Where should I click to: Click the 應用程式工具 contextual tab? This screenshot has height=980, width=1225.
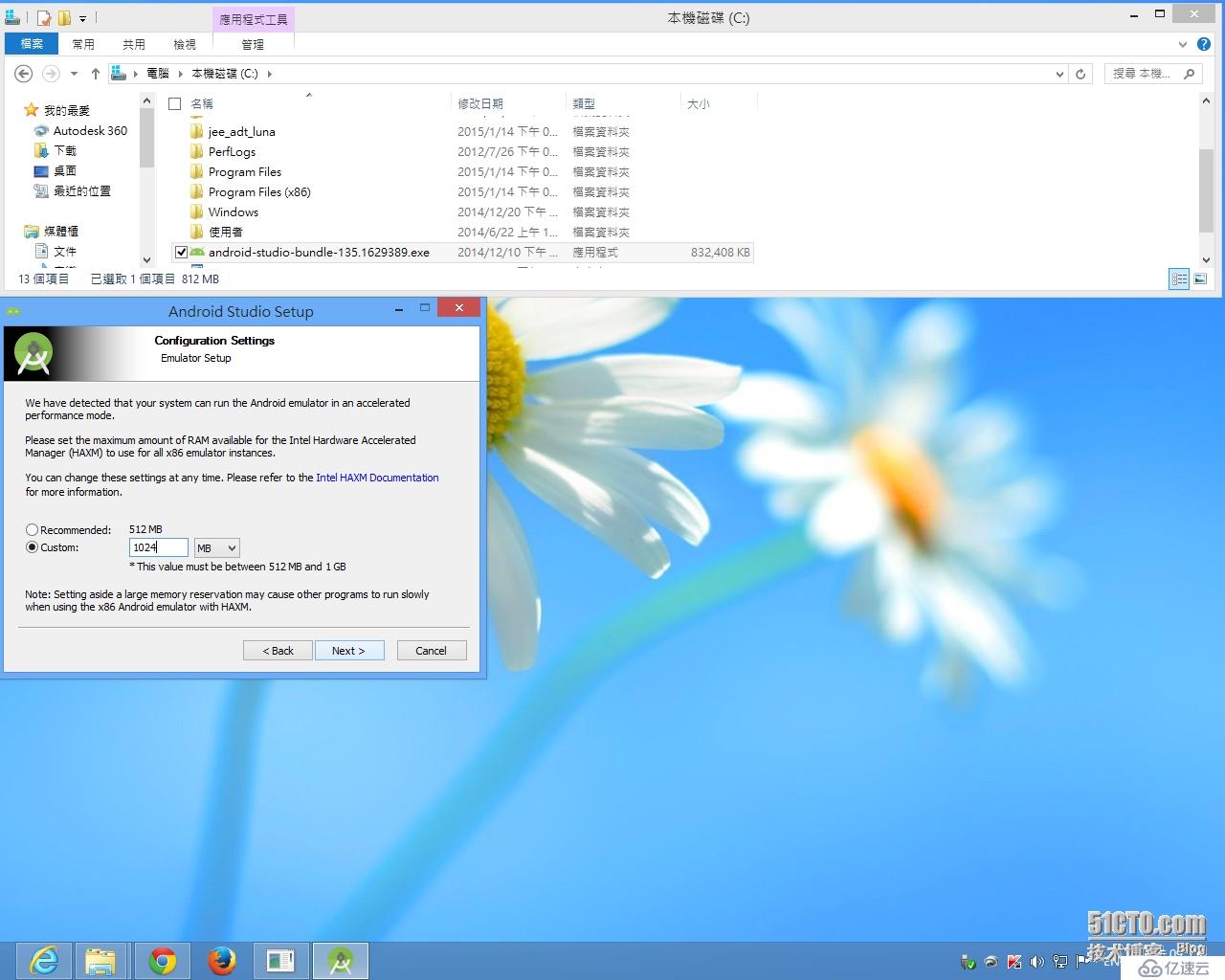click(254, 19)
